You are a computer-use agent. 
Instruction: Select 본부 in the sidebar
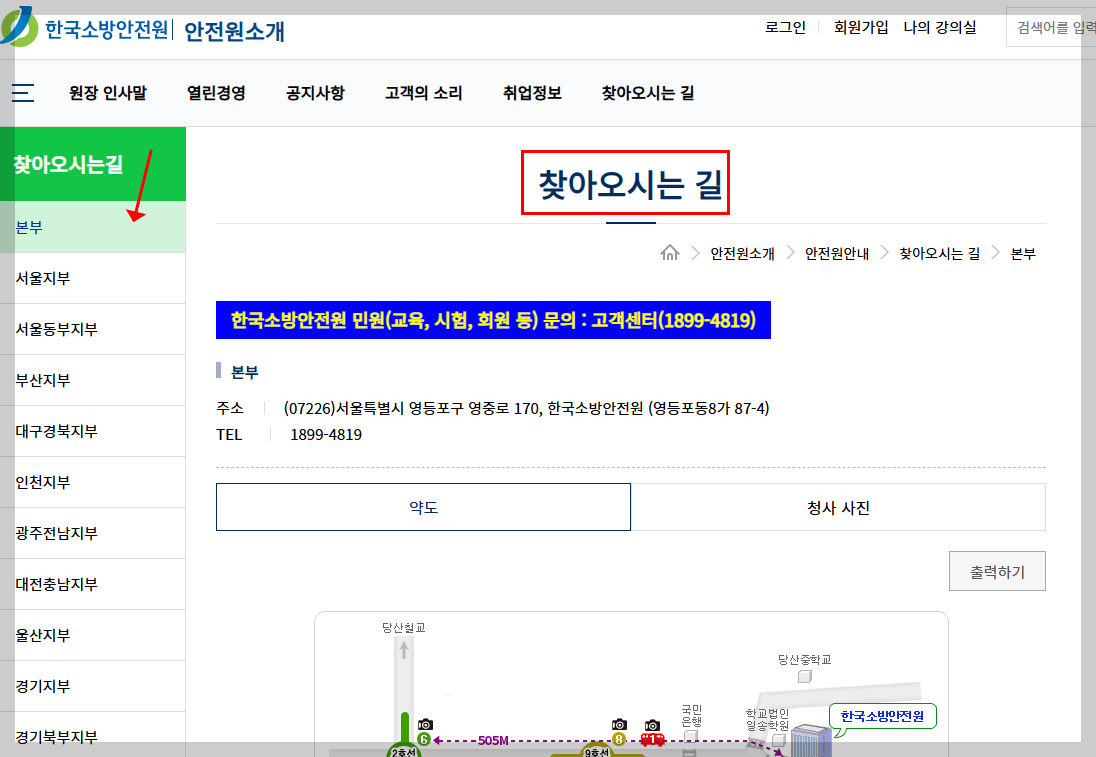92,227
